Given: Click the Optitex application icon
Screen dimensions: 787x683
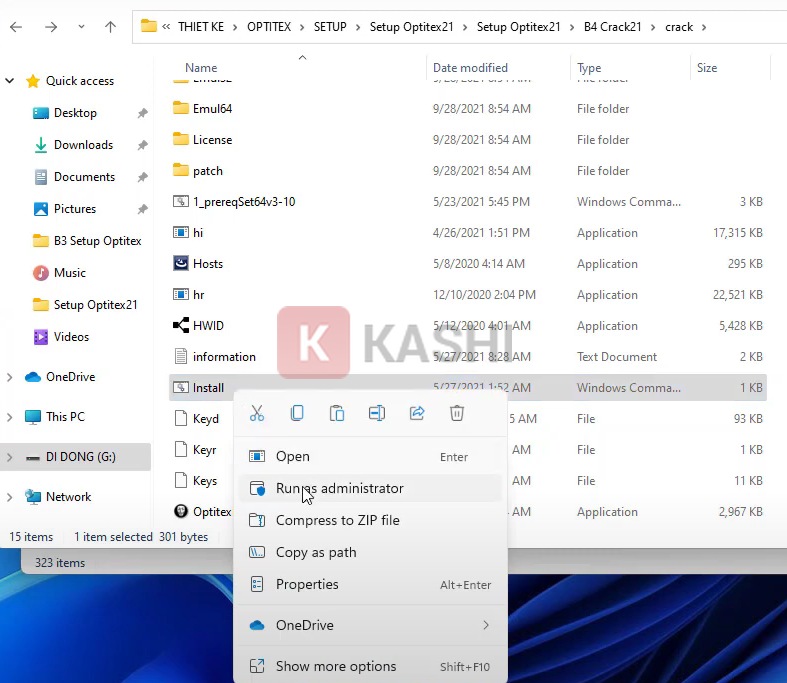Looking at the screenshot, I should click(181, 511).
